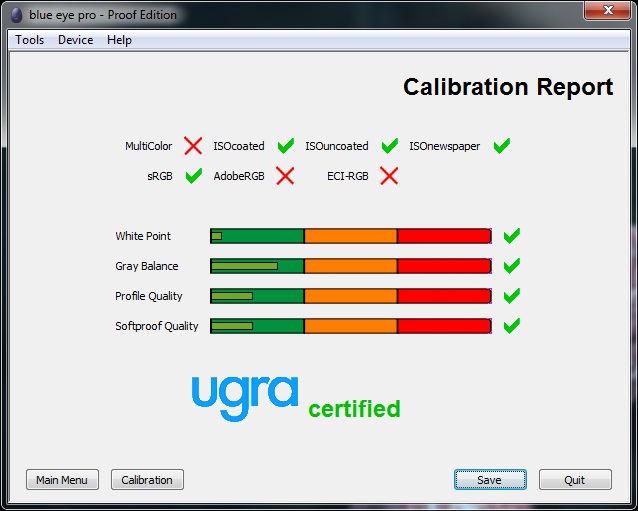Click the Gray Balance result checkmark
This screenshot has height=511, width=638.
pyautogui.click(x=511, y=266)
